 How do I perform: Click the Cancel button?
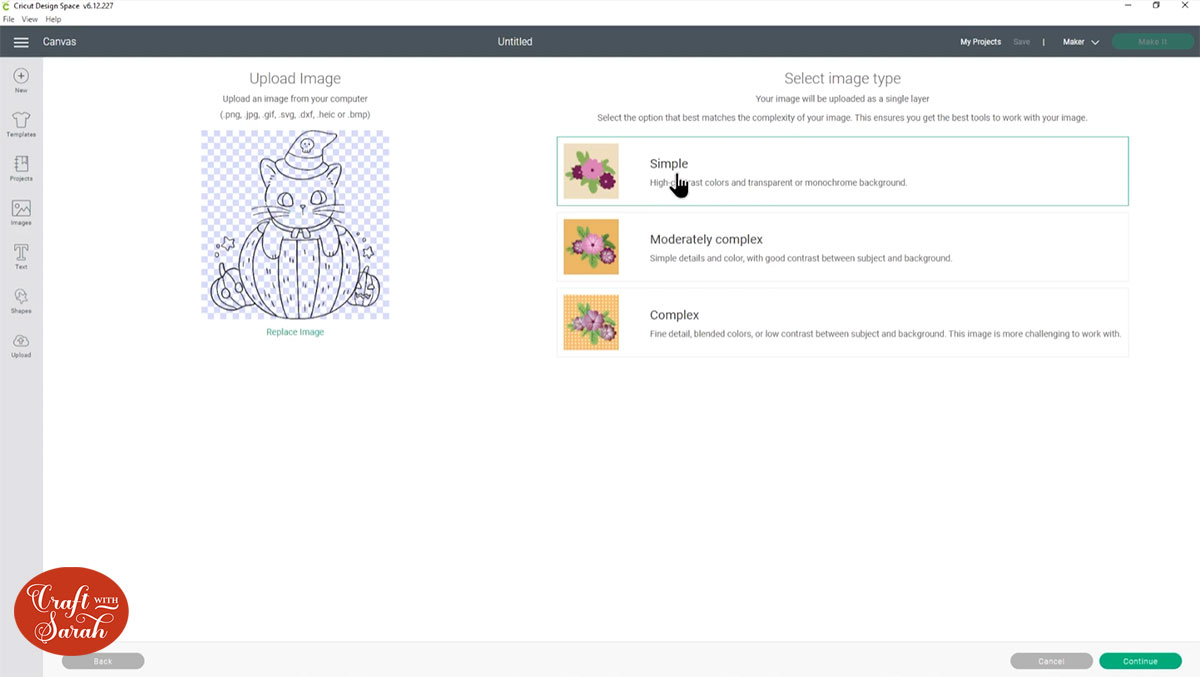coord(1051,661)
